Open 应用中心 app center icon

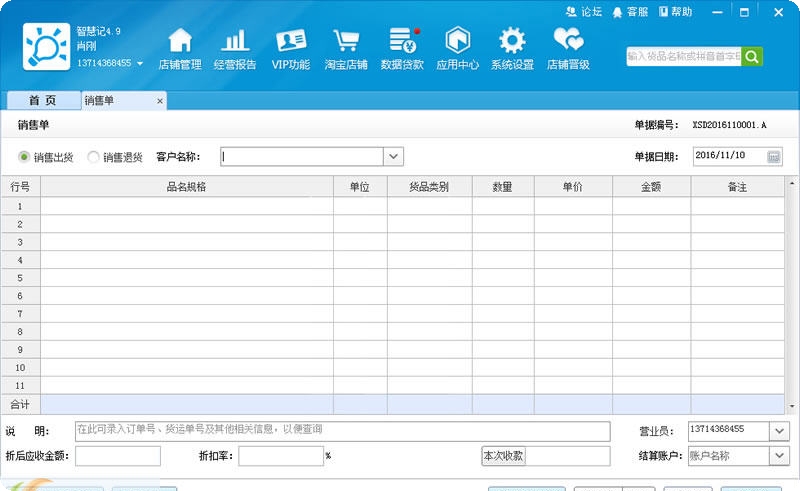click(x=457, y=42)
